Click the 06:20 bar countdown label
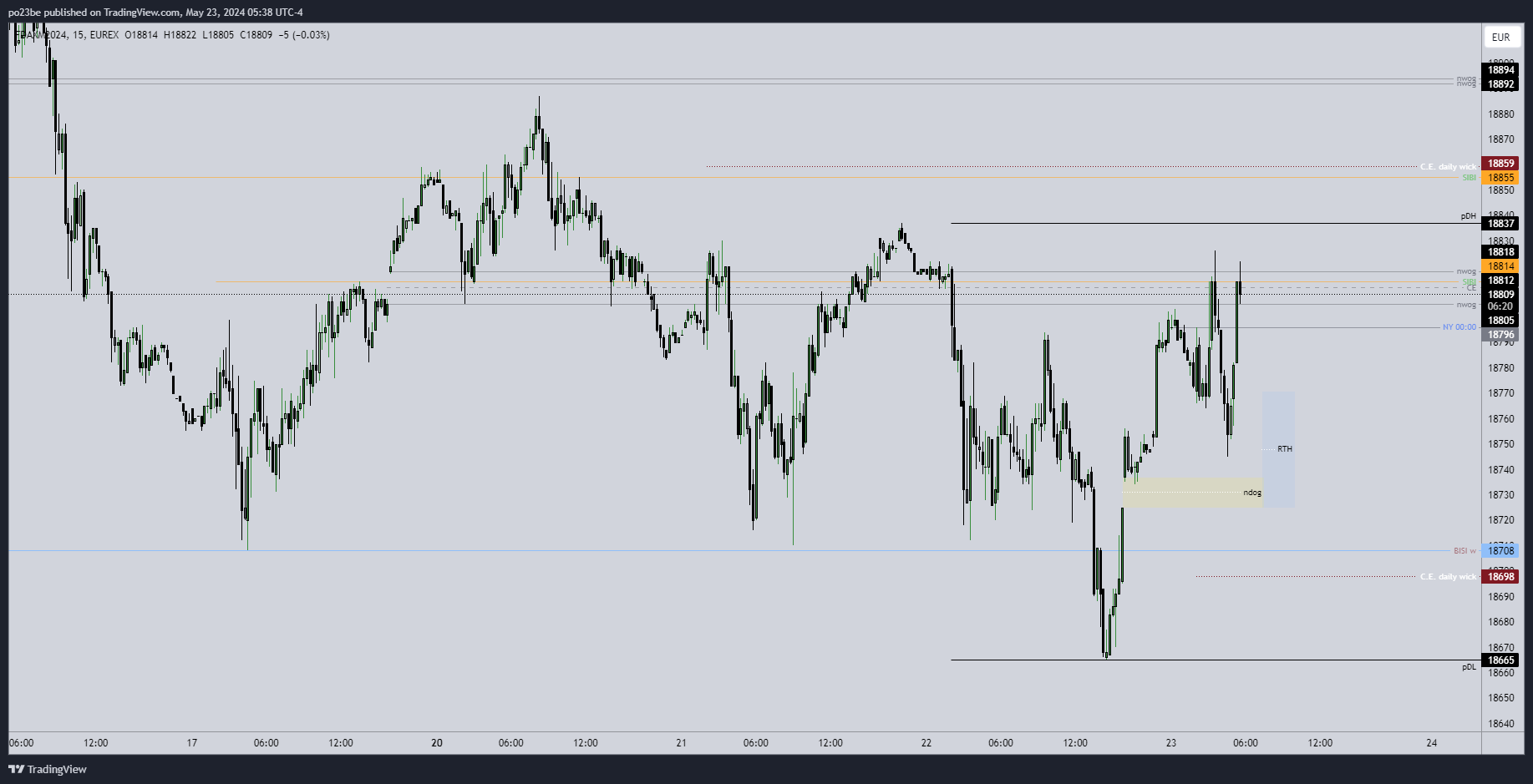This screenshot has width=1533, height=784. pyautogui.click(x=1500, y=306)
